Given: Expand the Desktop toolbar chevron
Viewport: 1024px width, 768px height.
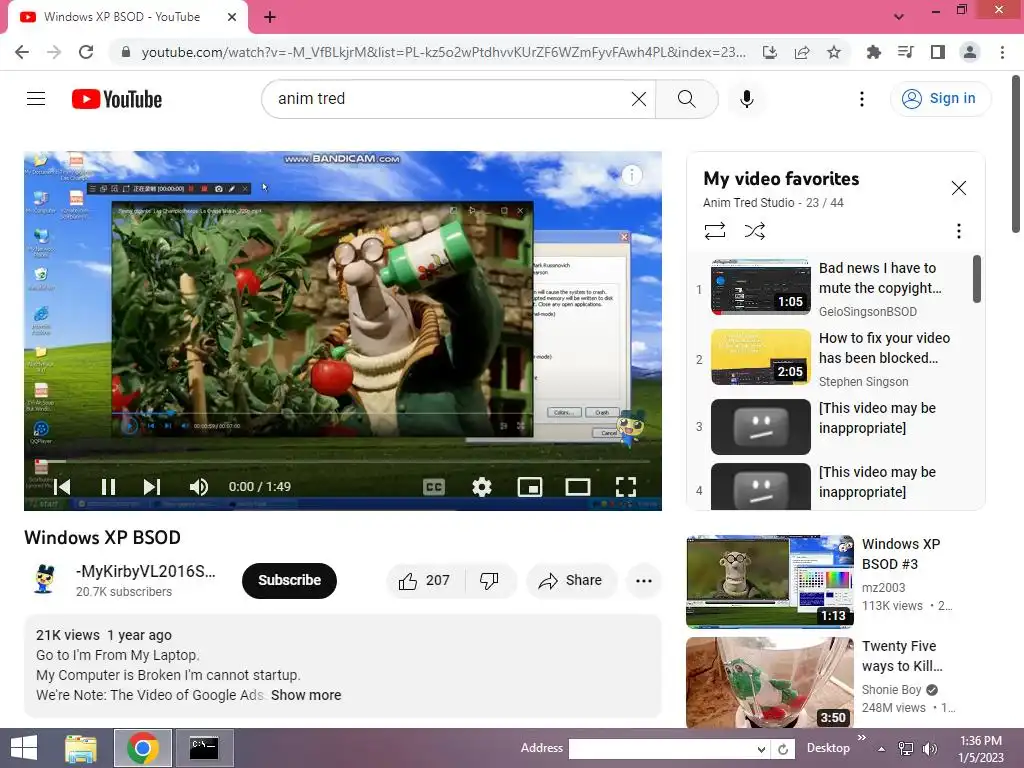Looking at the screenshot, I should coord(862,738).
